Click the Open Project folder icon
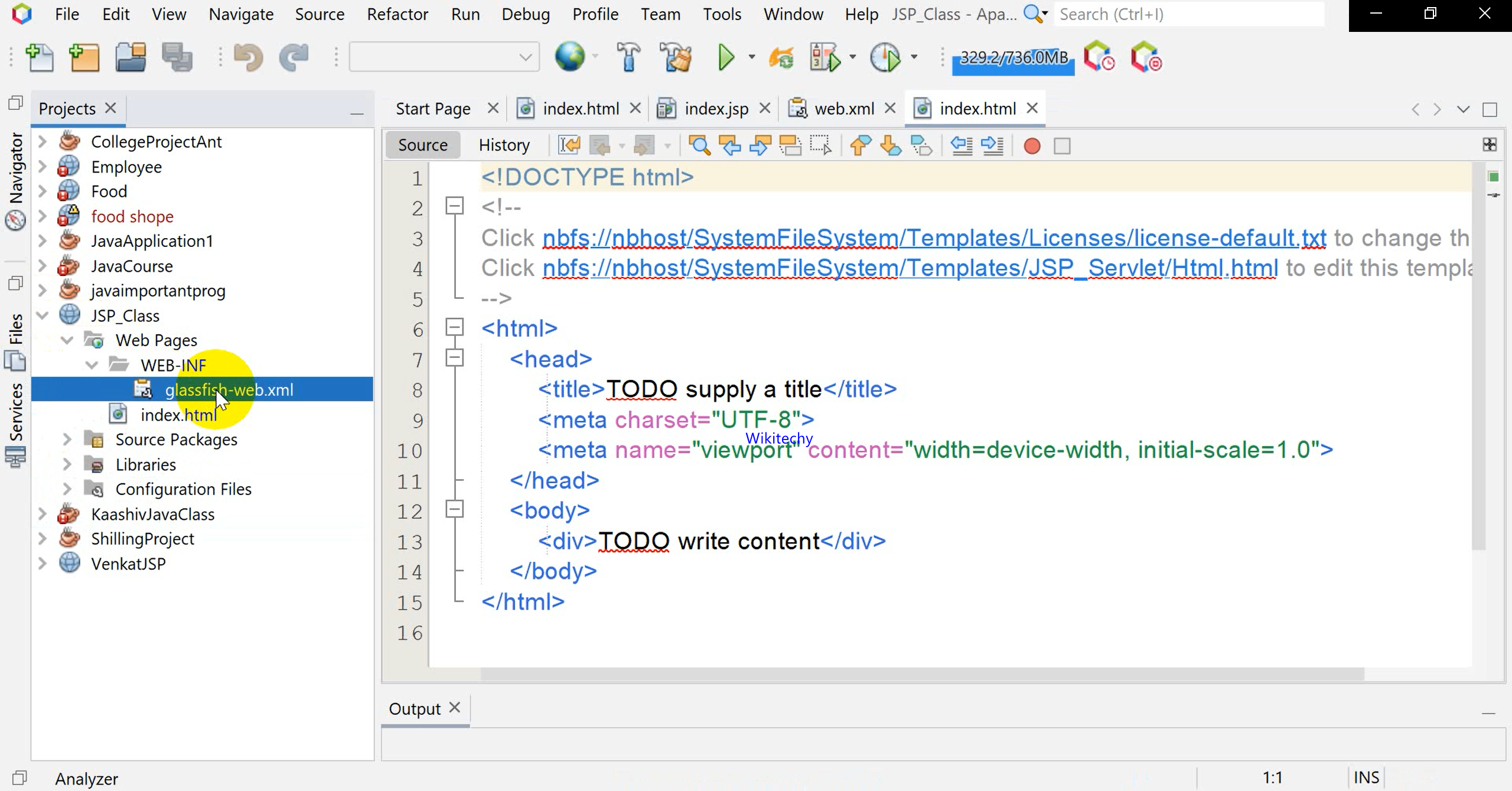1512x791 pixels. (x=130, y=58)
